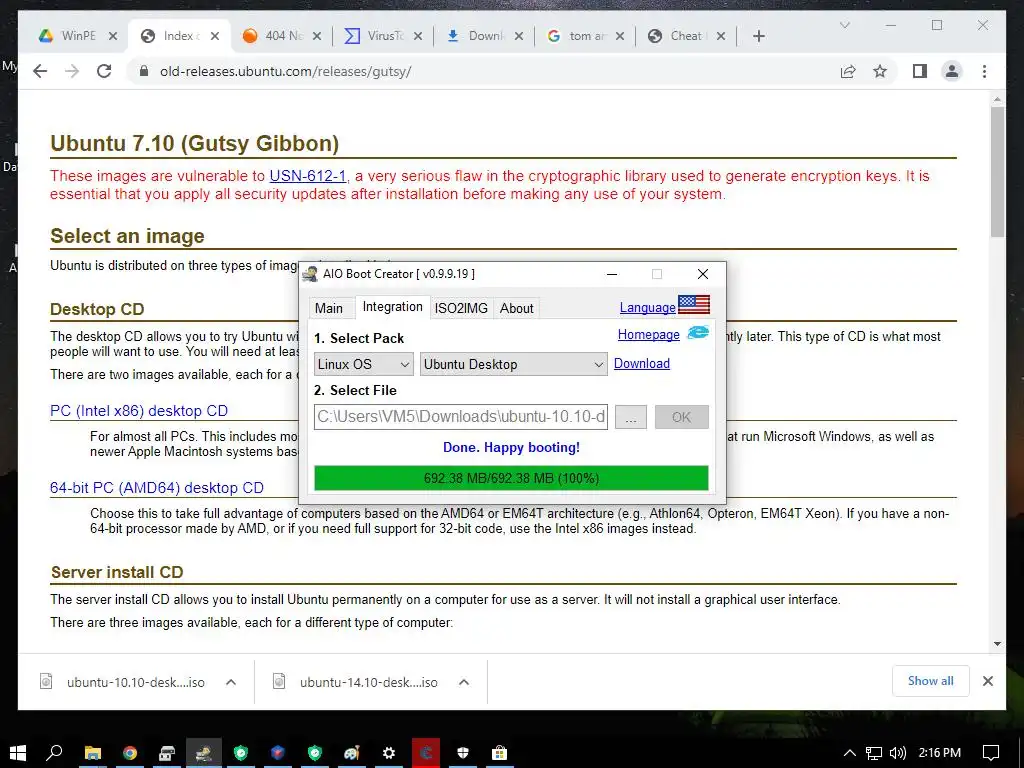Image resolution: width=1024 pixels, height=768 pixels.
Task: Click the Download link in AIO Boot Creator
Action: pos(641,363)
